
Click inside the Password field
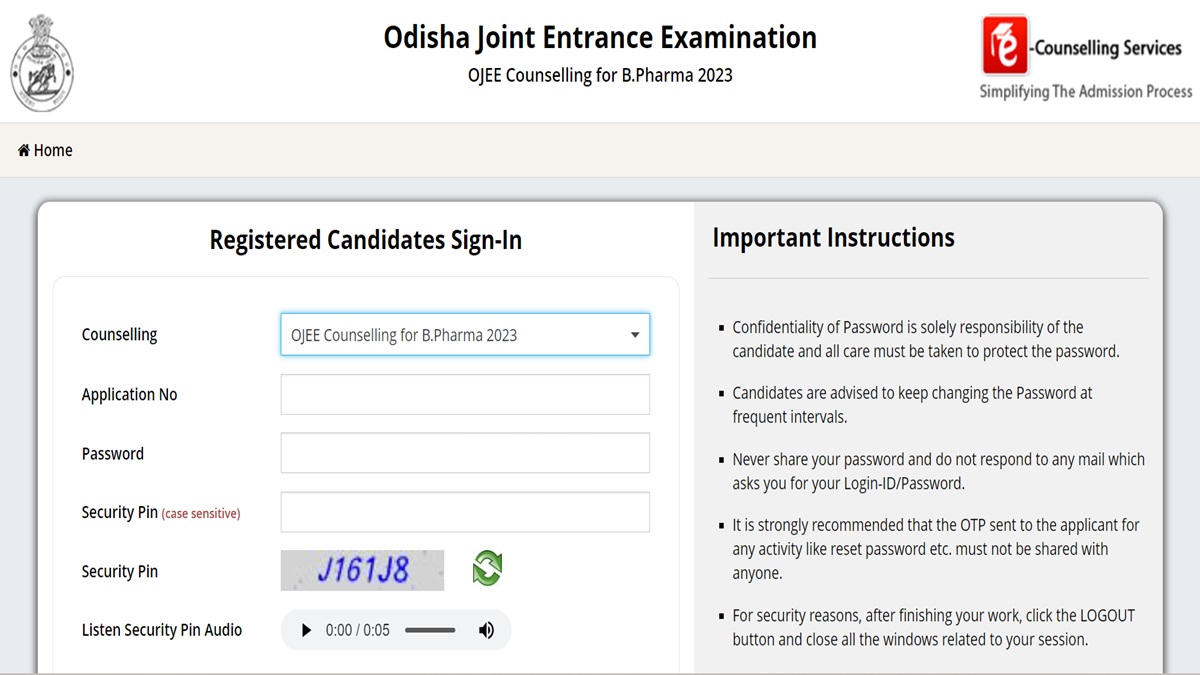[465, 452]
